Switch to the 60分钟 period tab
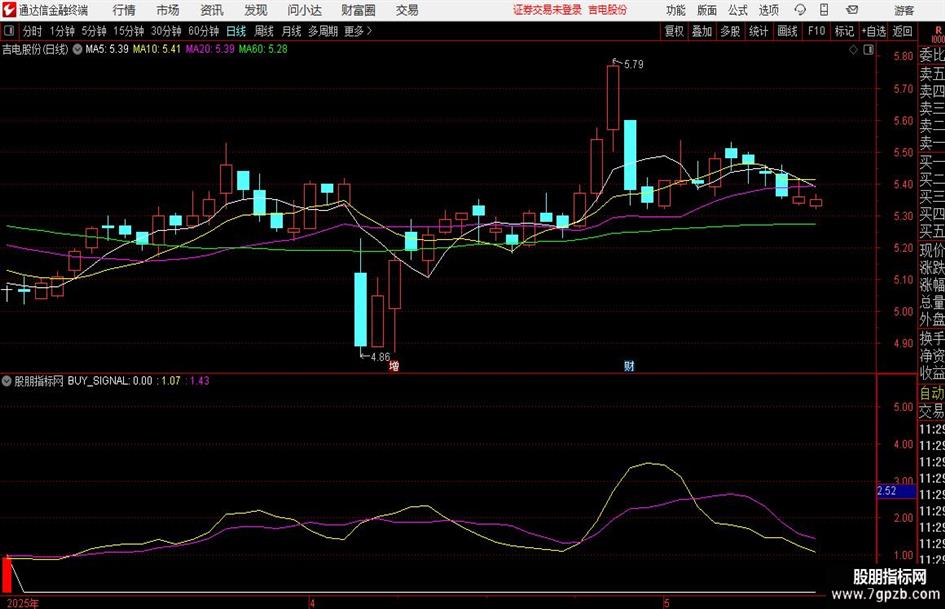The width and height of the screenshot is (945, 609). pyautogui.click(x=204, y=31)
